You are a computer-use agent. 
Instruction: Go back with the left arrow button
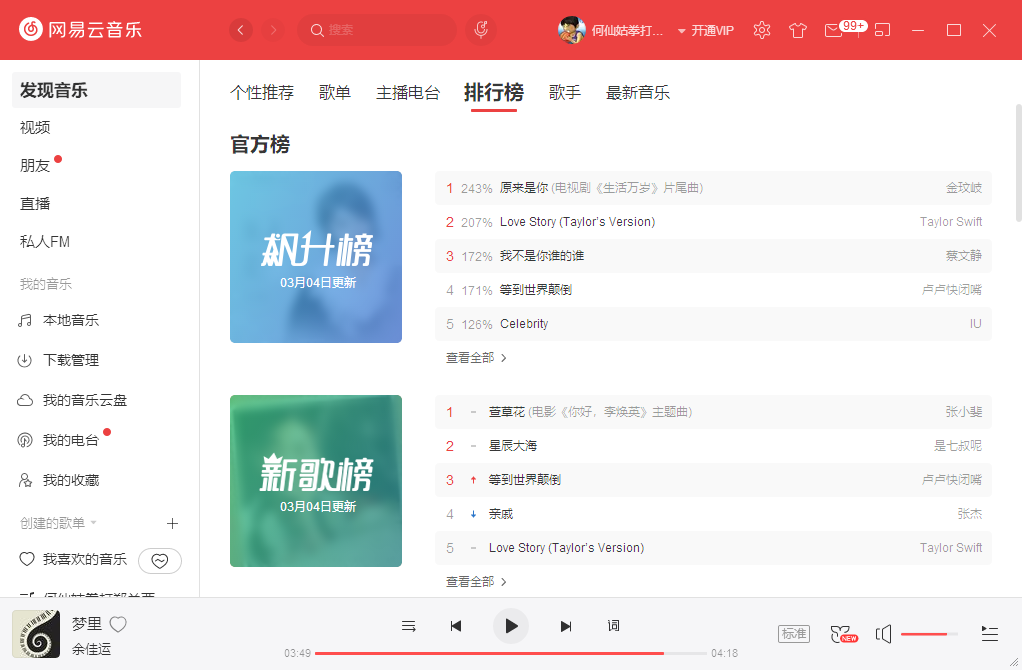(241, 30)
